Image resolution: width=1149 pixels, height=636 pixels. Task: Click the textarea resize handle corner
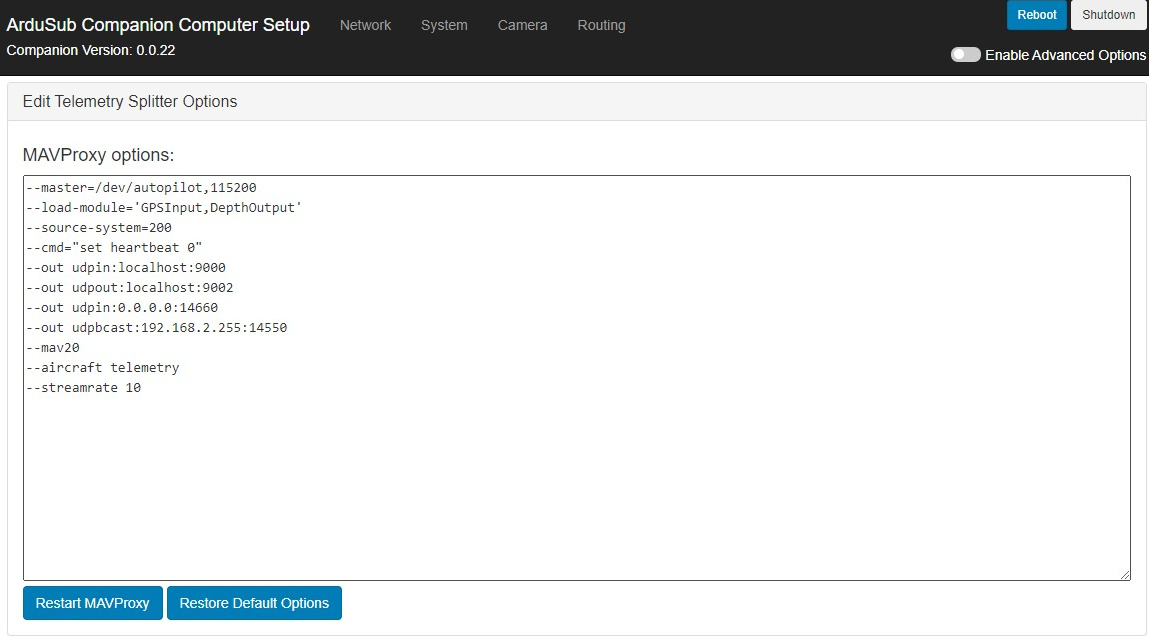coord(1125,574)
